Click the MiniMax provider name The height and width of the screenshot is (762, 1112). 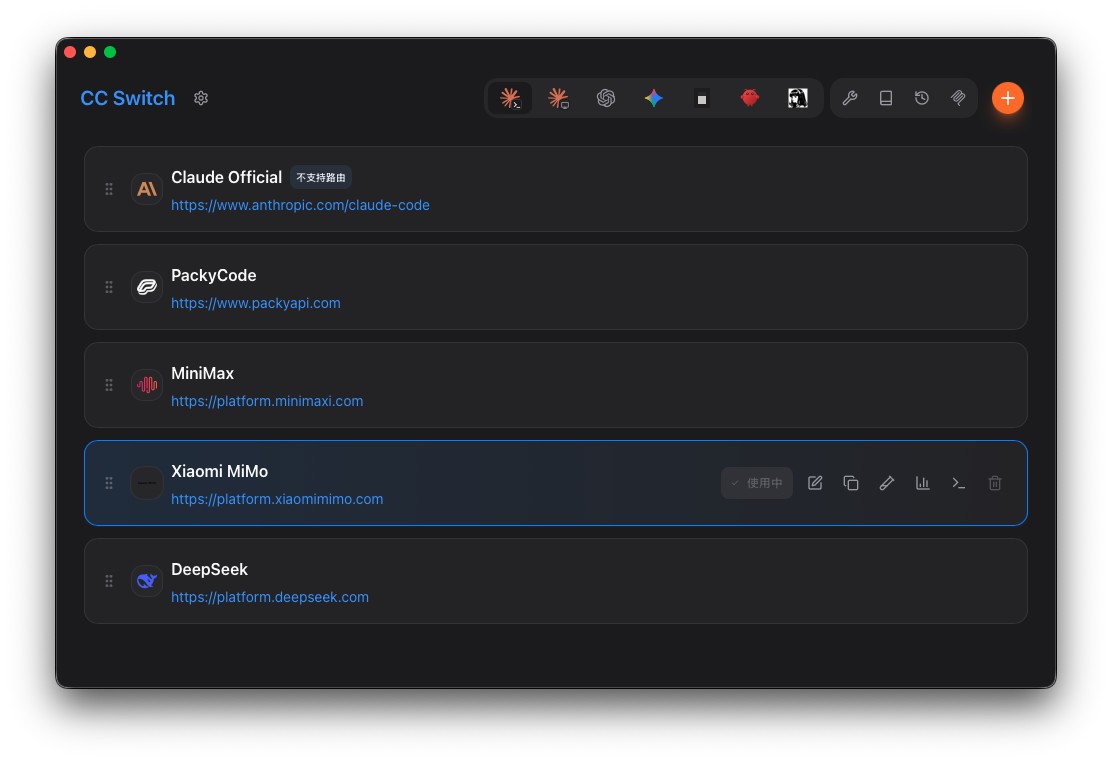coord(202,373)
